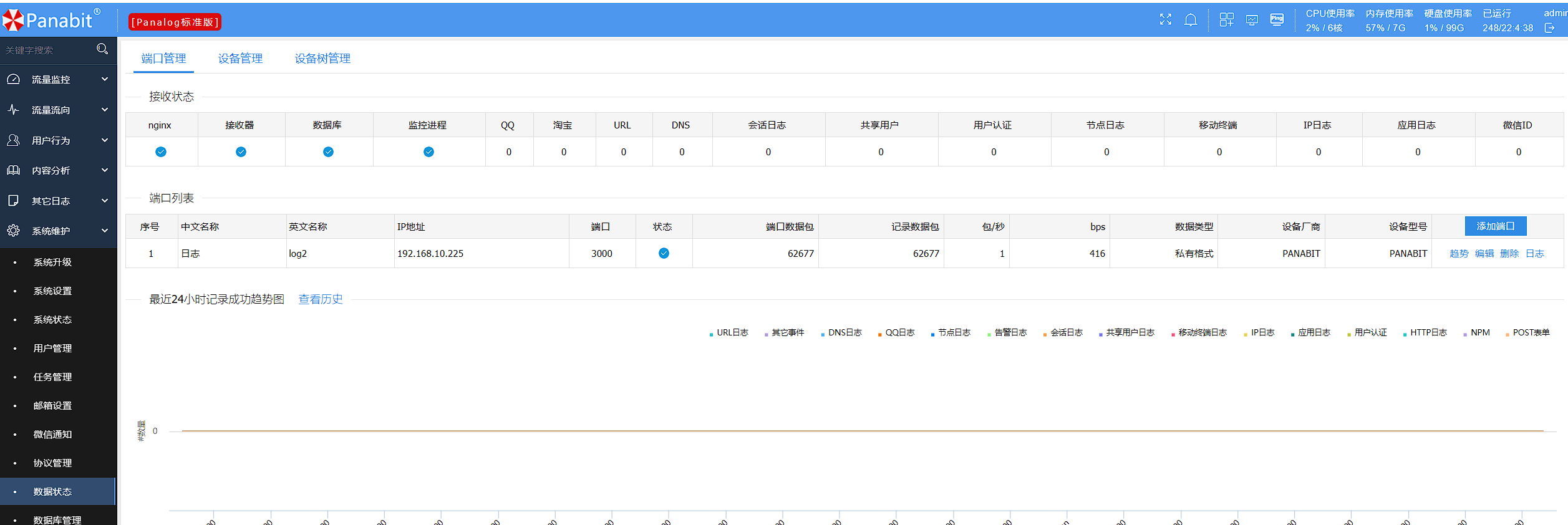This screenshot has width=1568, height=525.
Task: Click the 数据库 status check icon
Action: point(328,152)
